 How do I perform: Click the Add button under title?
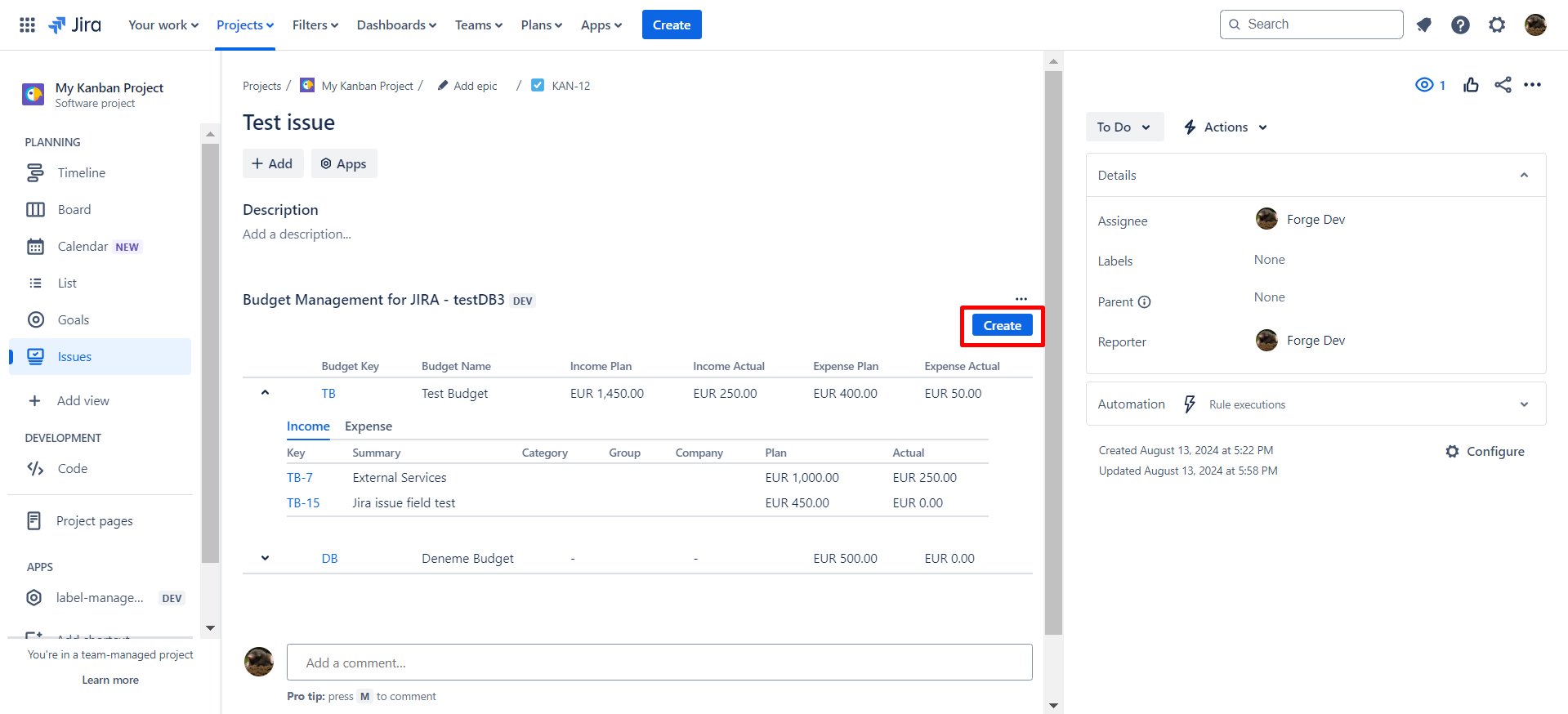pos(273,163)
